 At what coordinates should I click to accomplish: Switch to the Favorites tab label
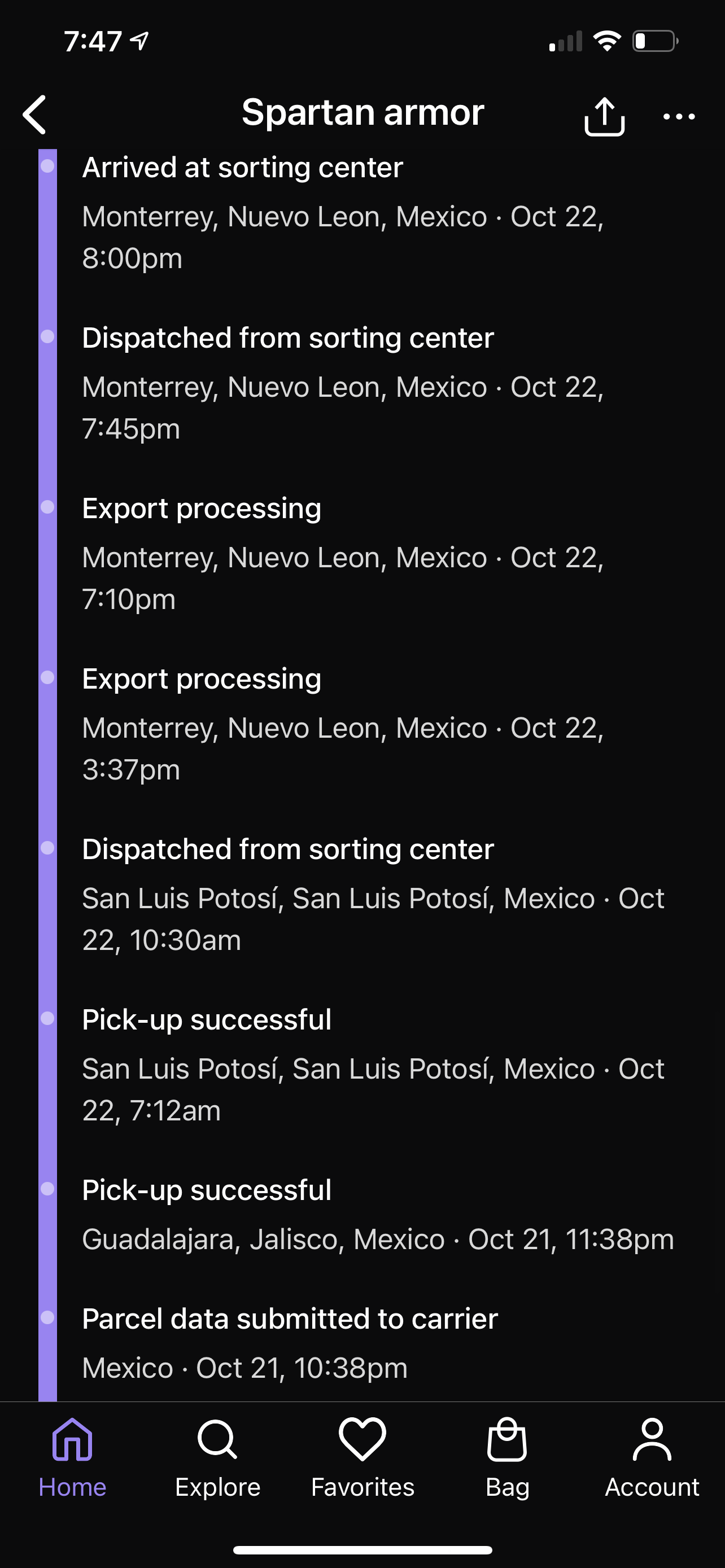[x=362, y=1487]
